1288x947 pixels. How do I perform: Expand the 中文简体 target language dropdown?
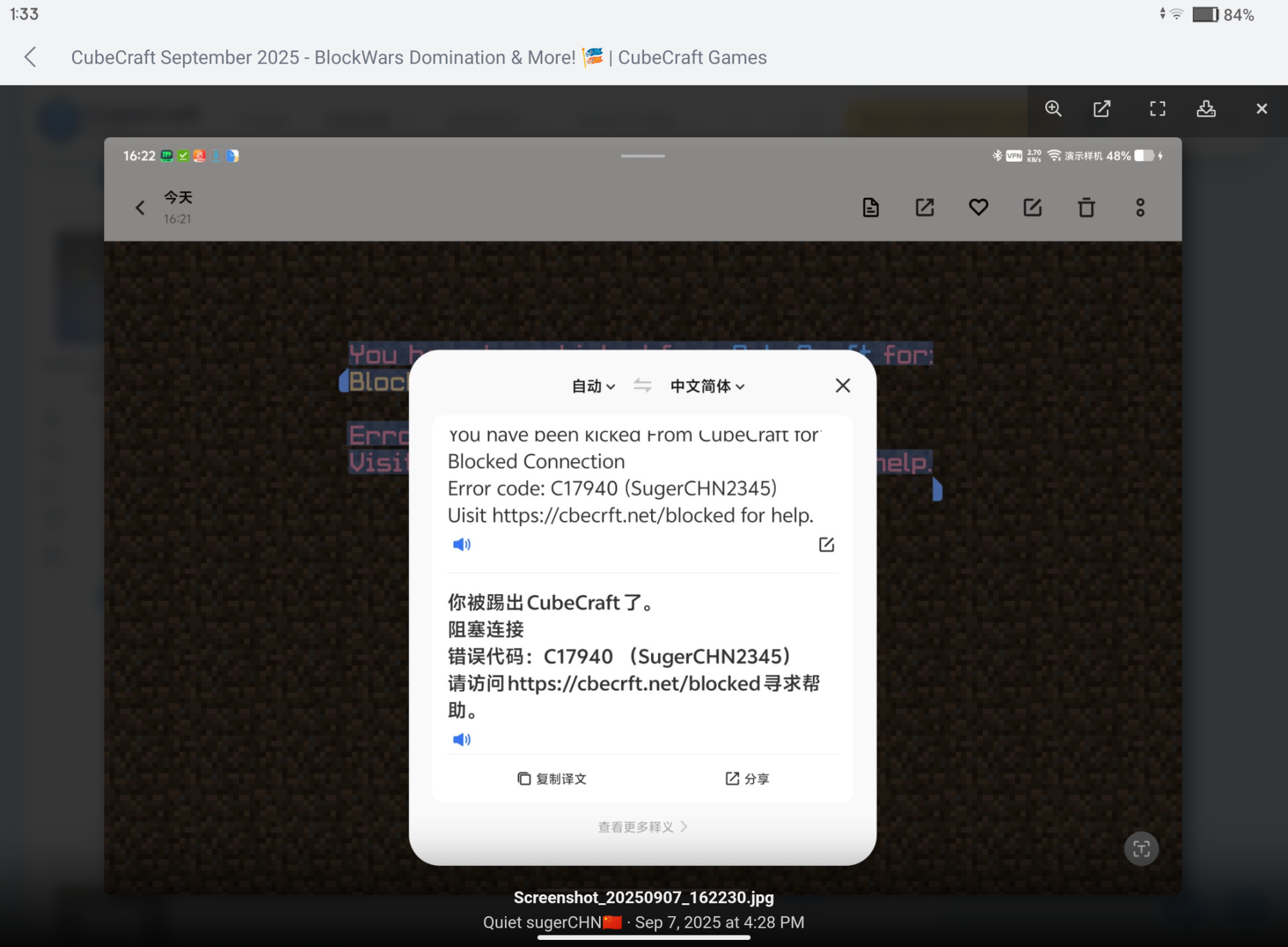tap(708, 386)
